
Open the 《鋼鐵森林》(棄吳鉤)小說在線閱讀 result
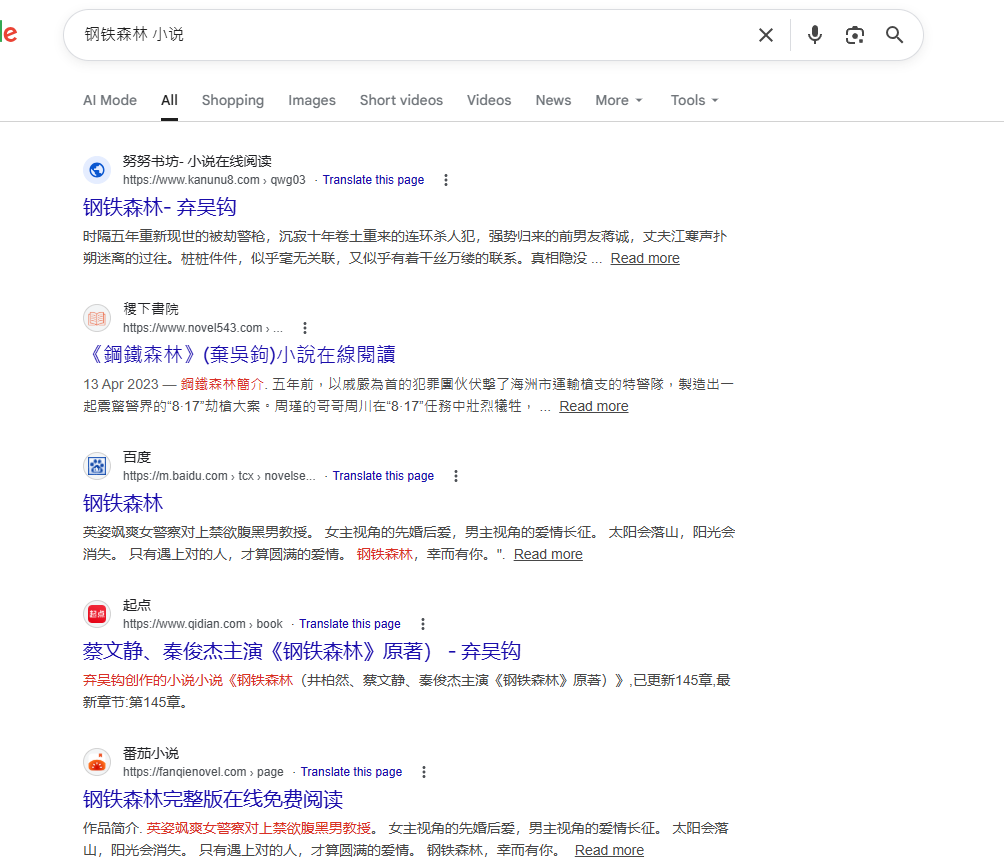click(x=239, y=355)
